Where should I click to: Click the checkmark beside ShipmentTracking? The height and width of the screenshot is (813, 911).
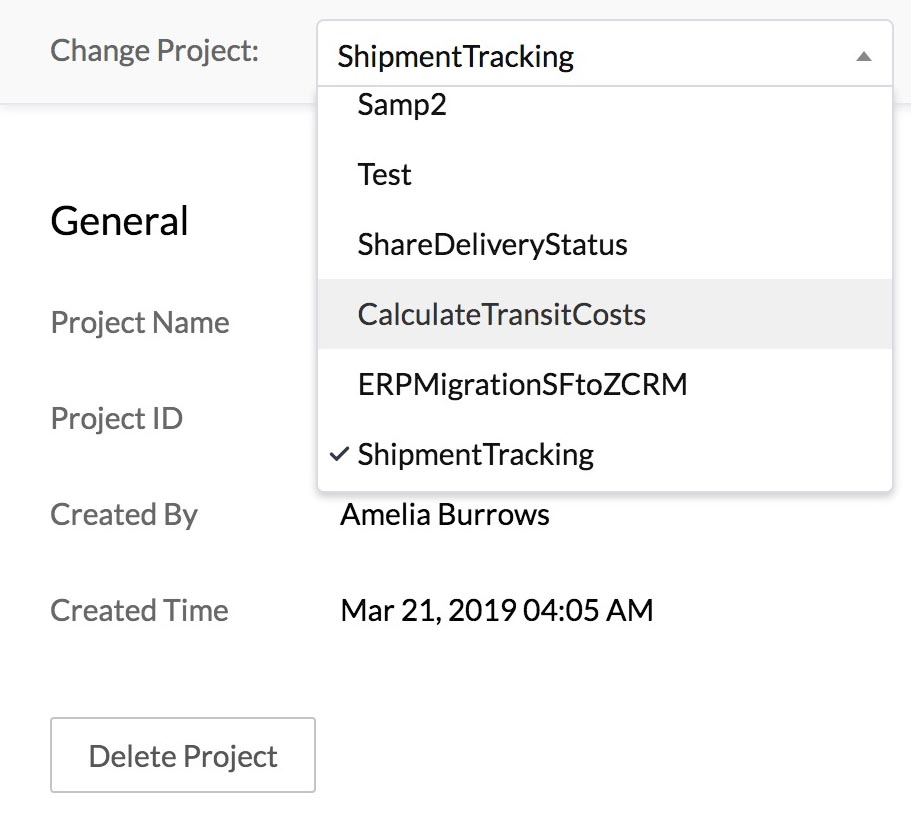tap(337, 455)
